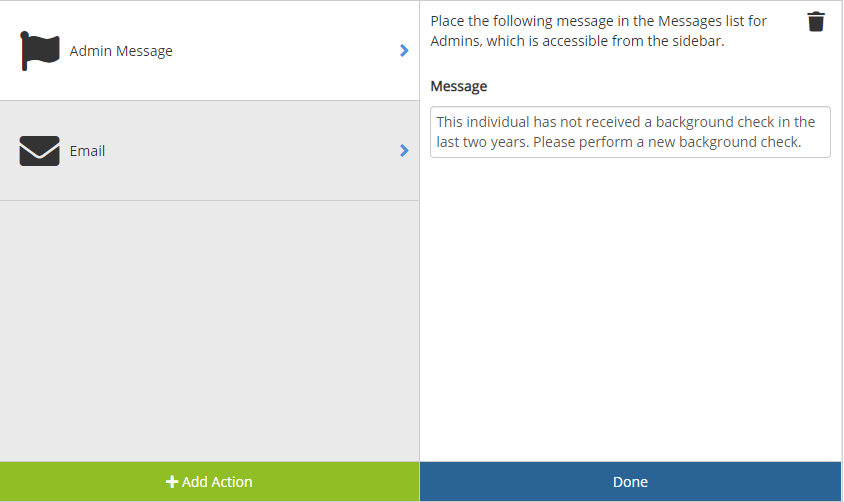Place cursor after 'new background check.' text

(x=804, y=142)
